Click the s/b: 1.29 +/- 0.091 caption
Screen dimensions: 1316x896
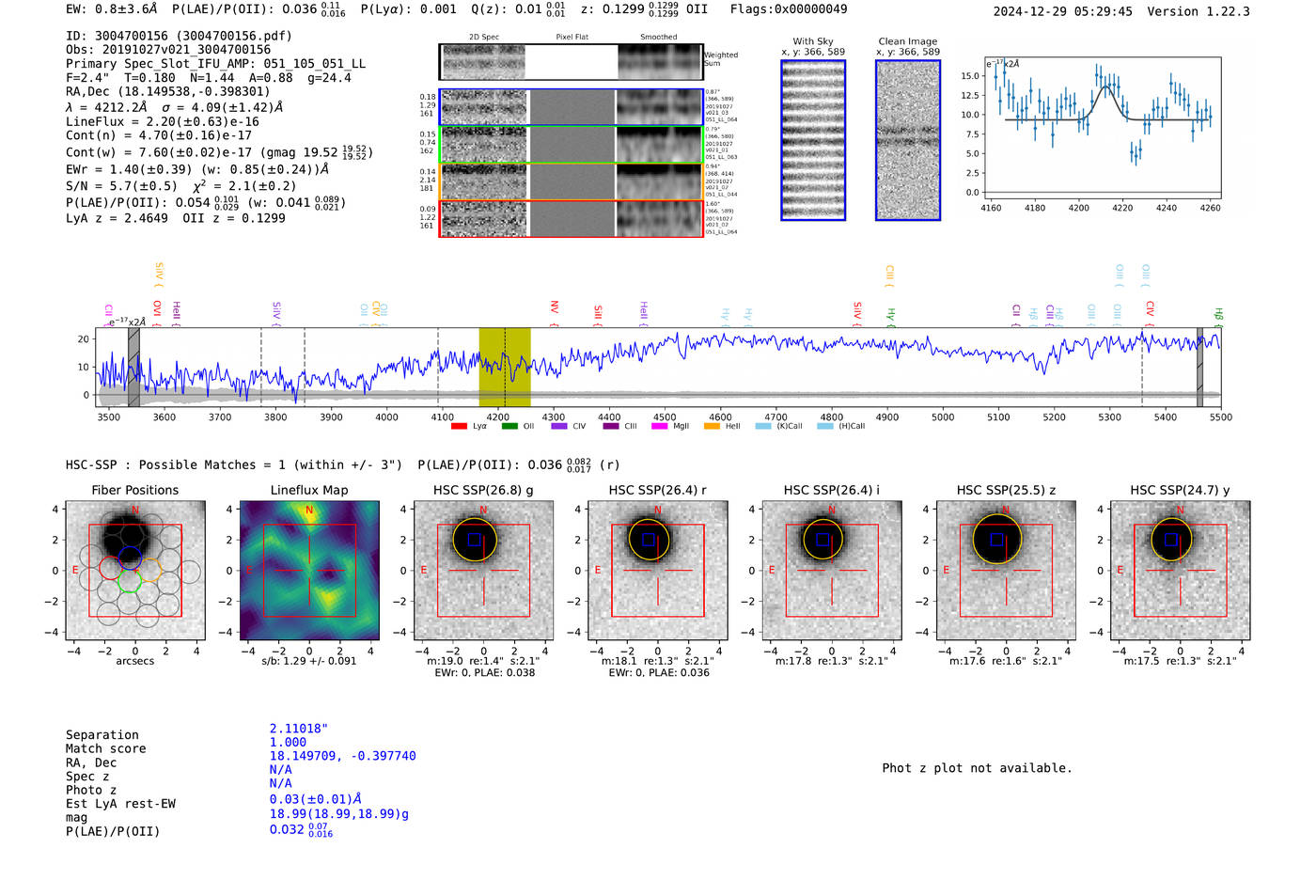309,661
